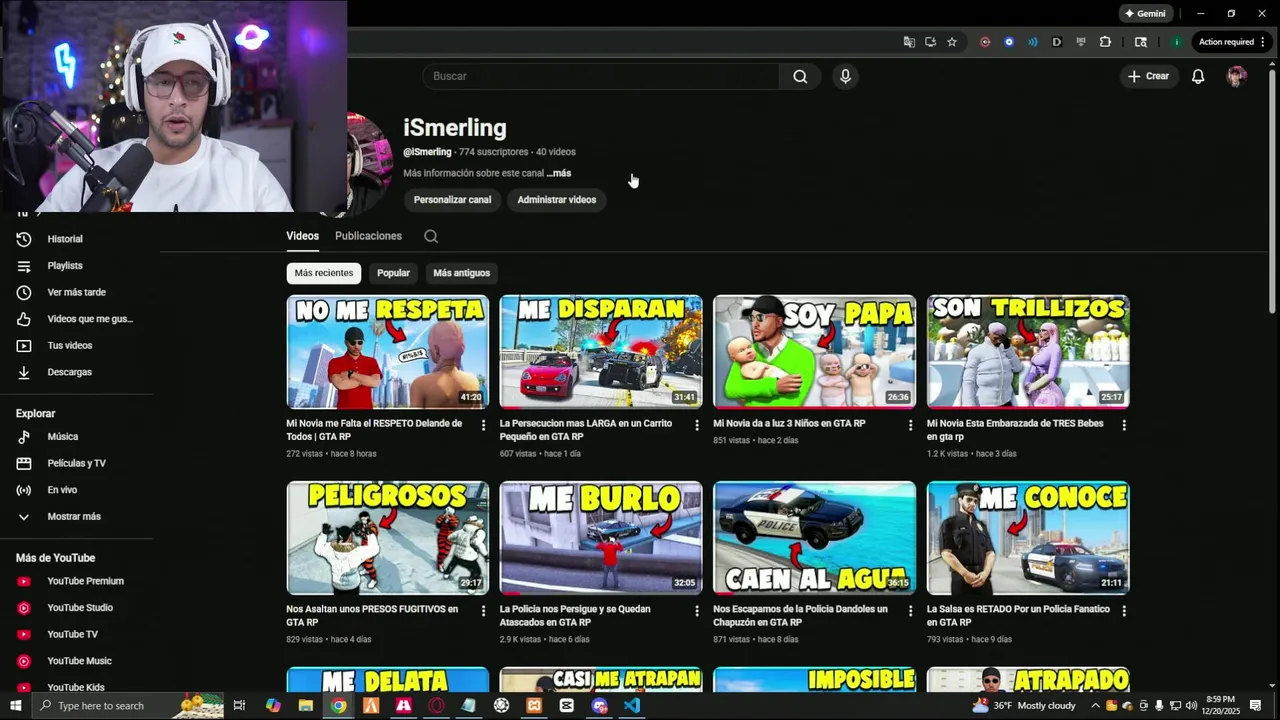Open File Explorer from taskbar

coord(306,706)
